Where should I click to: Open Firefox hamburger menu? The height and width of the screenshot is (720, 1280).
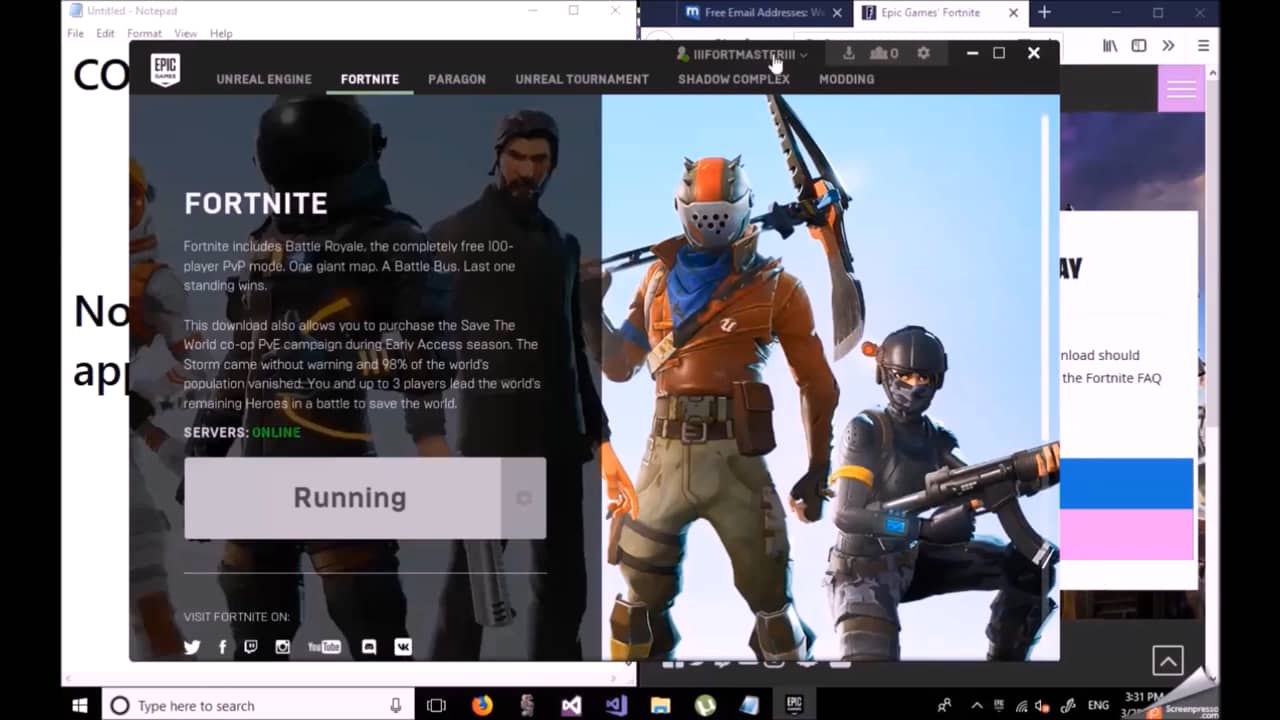(1203, 45)
